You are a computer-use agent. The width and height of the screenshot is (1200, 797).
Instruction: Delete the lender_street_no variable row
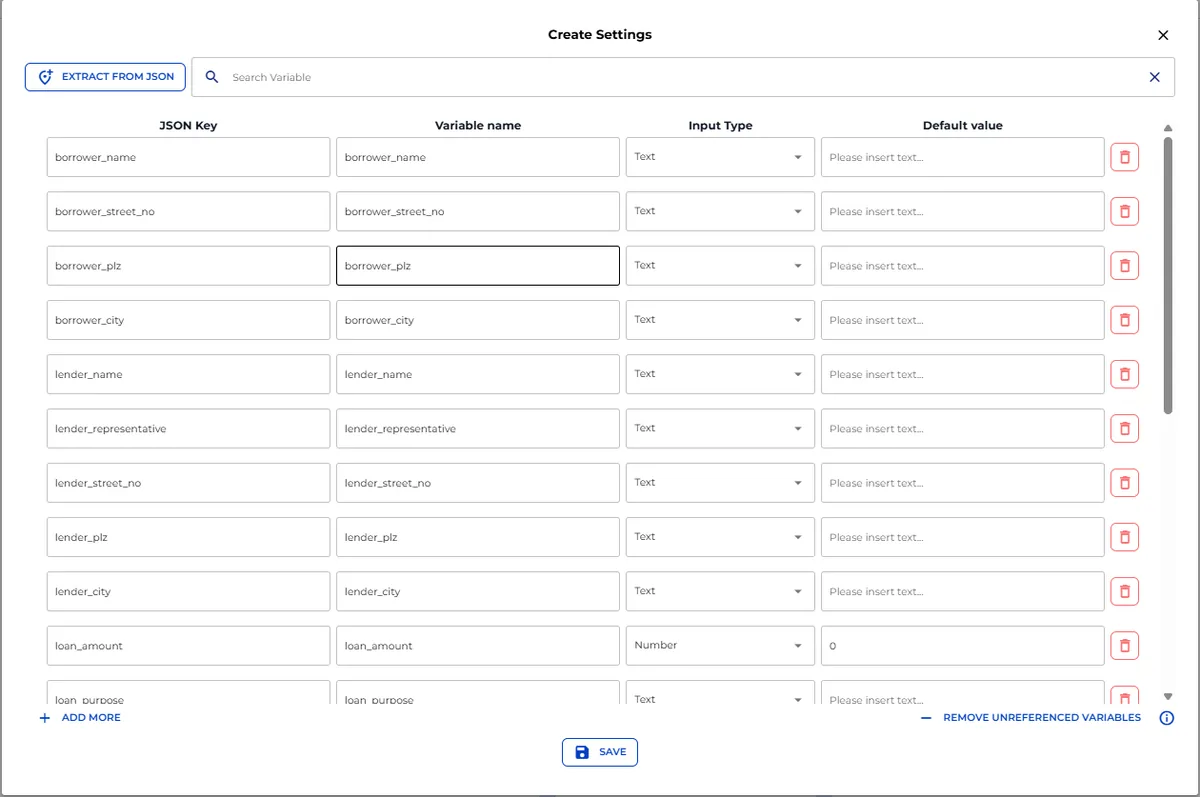click(x=1124, y=483)
